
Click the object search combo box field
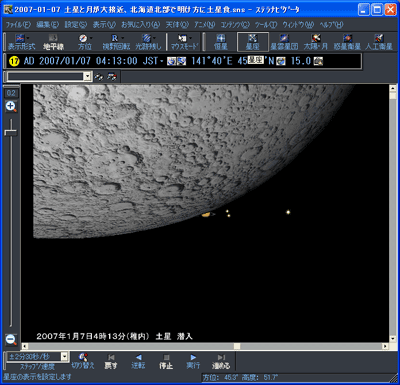(45, 77)
